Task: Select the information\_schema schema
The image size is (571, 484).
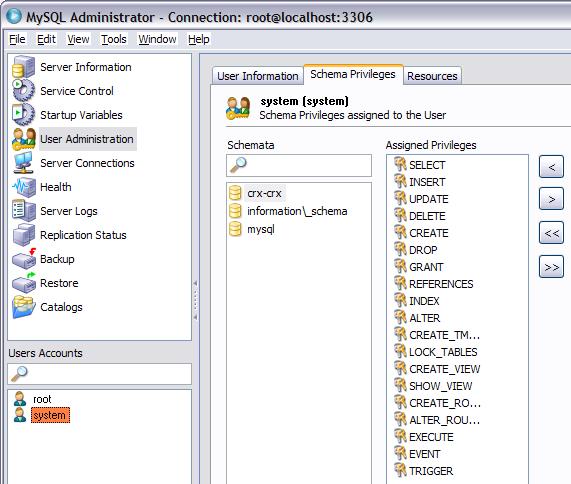Action: click(x=297, y=211)
